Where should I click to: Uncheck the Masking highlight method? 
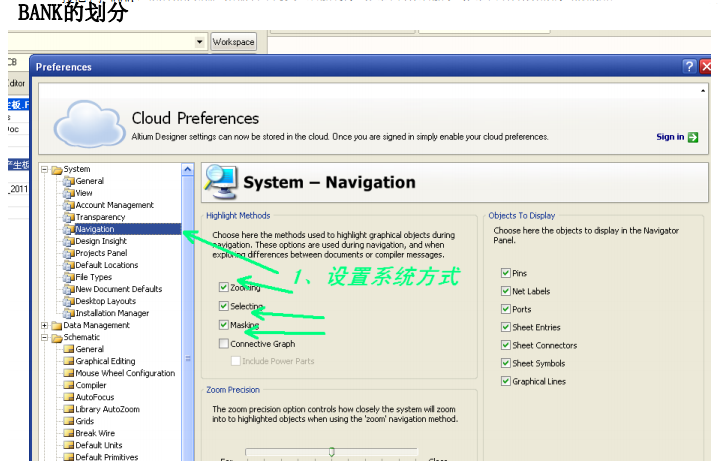(x=223, y=325)
